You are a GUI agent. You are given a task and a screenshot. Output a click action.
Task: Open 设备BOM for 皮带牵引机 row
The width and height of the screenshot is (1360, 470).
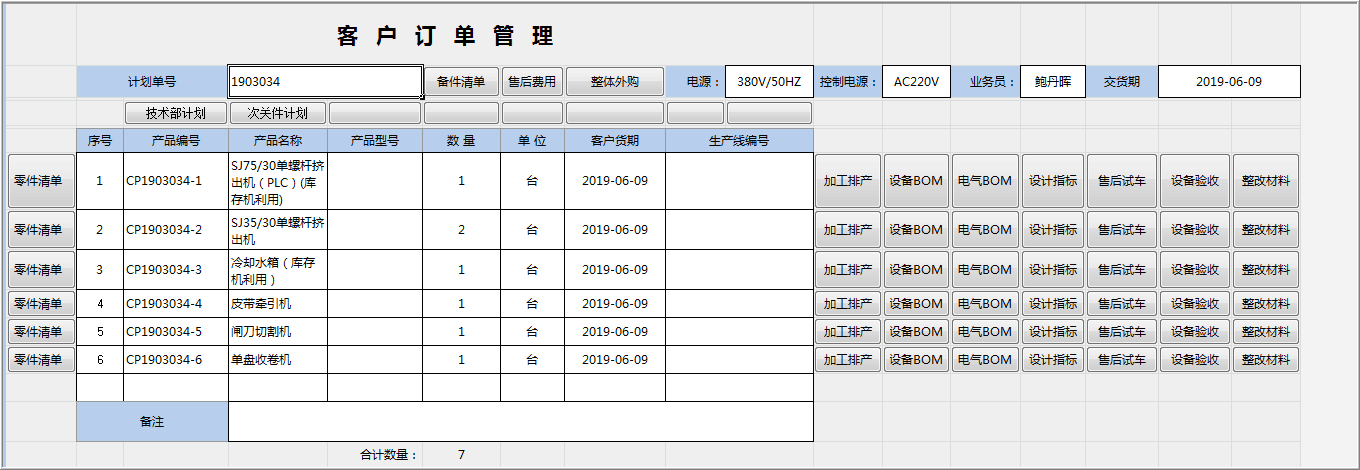coord(916,304)
